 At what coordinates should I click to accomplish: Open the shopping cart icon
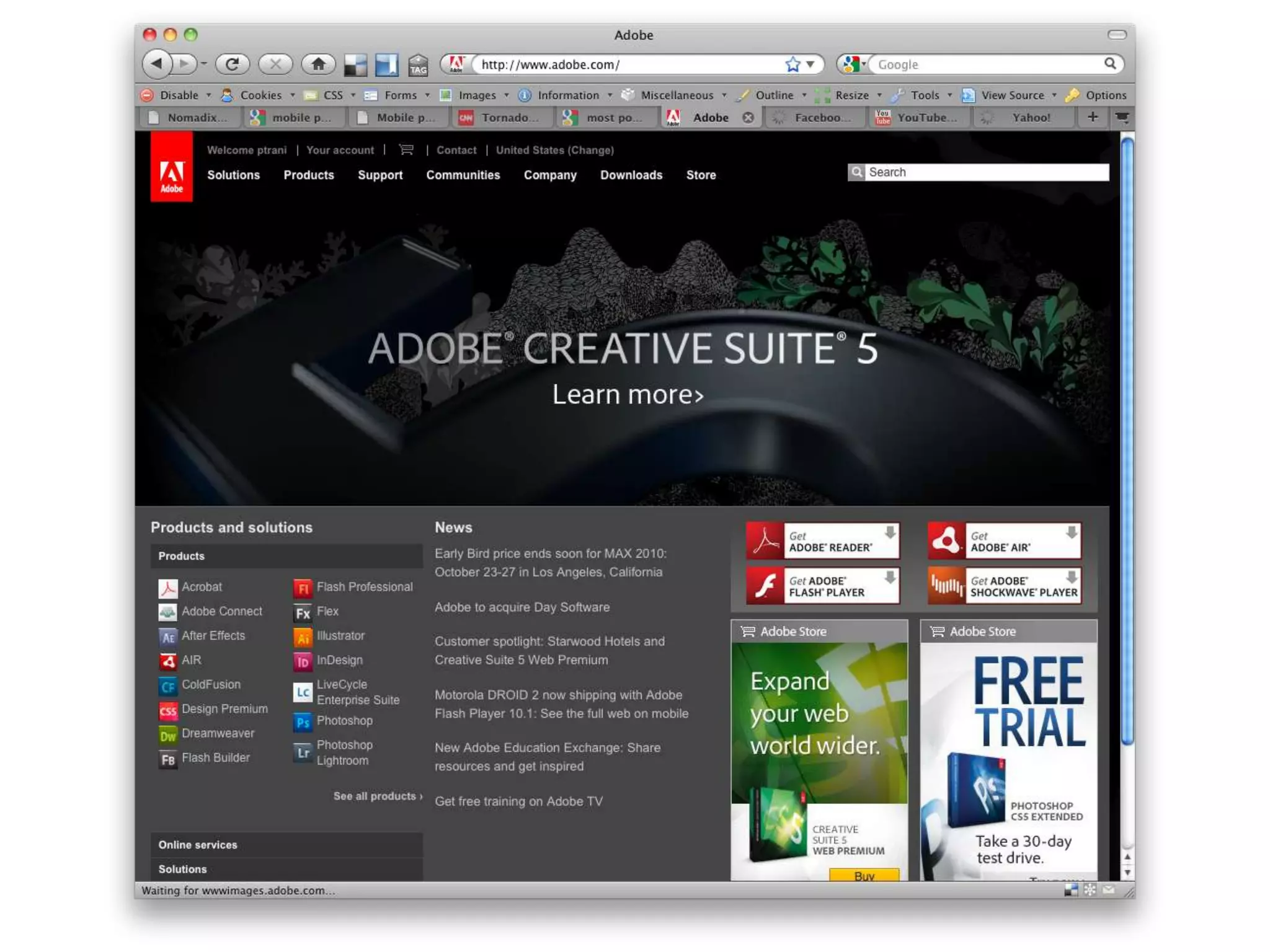(x=406, y=150)
